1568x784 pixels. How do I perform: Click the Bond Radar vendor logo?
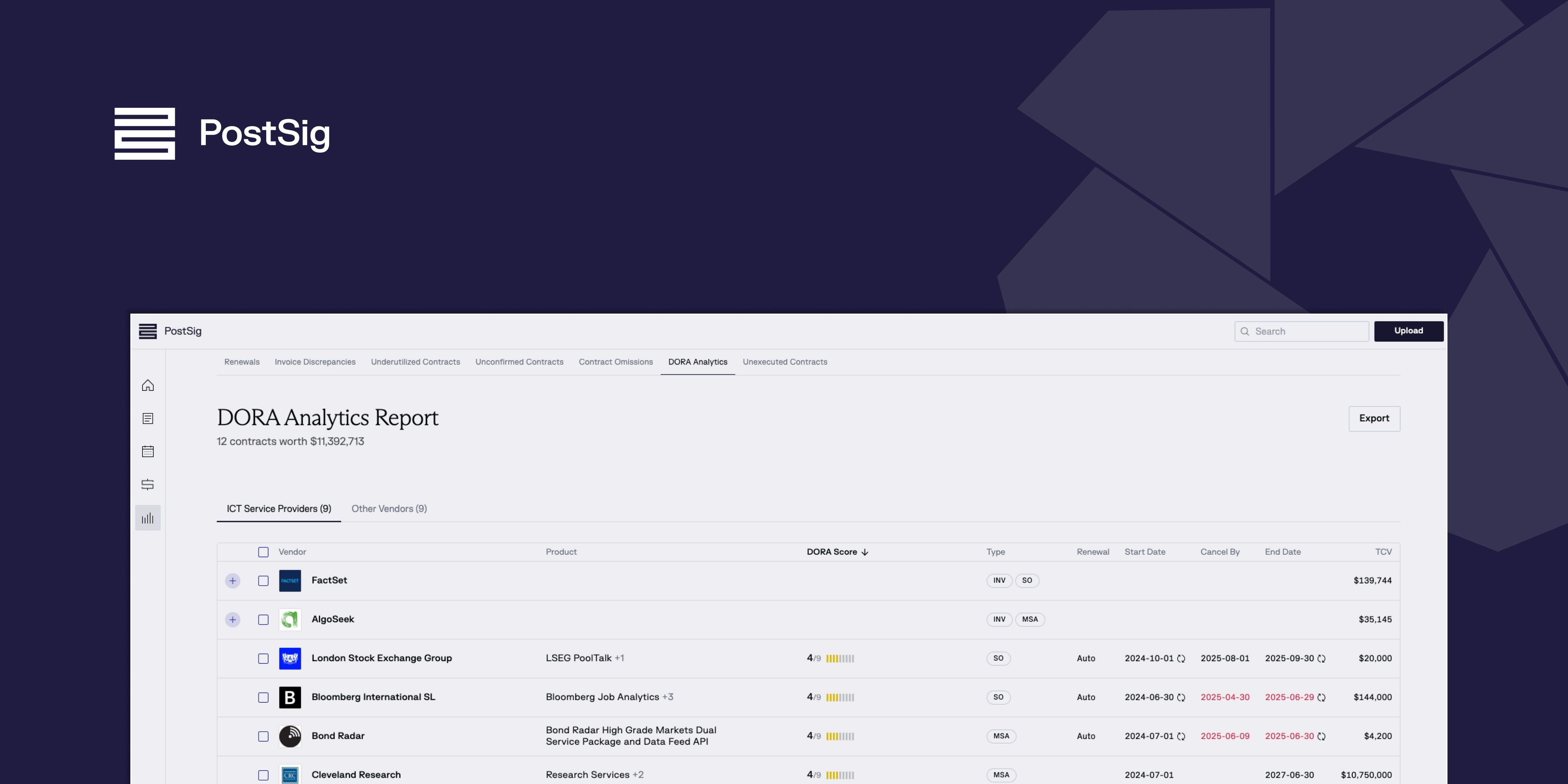[x=290, y=736]
